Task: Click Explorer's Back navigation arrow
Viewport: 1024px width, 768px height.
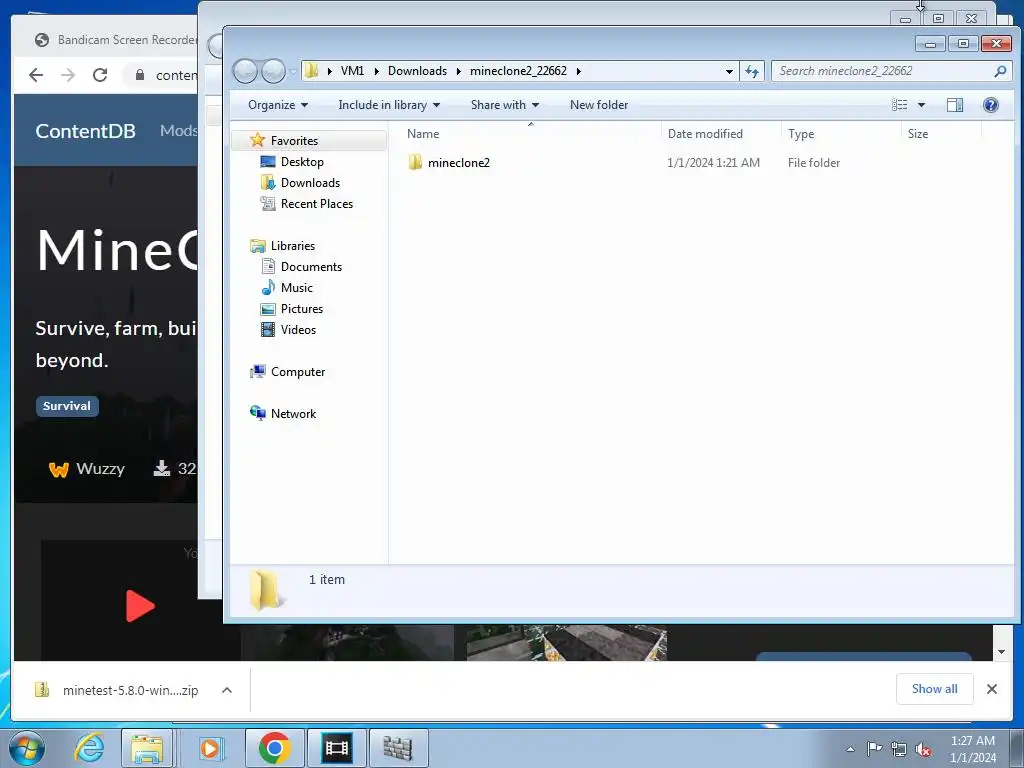Action: [x=246, y=71]
